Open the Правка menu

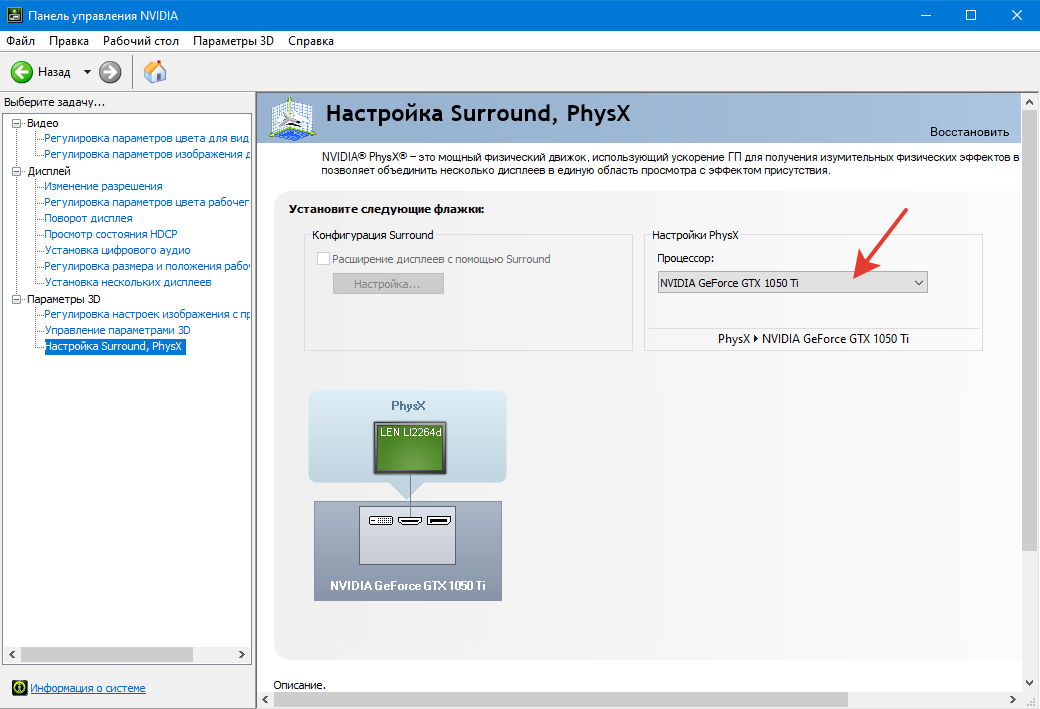69,40
